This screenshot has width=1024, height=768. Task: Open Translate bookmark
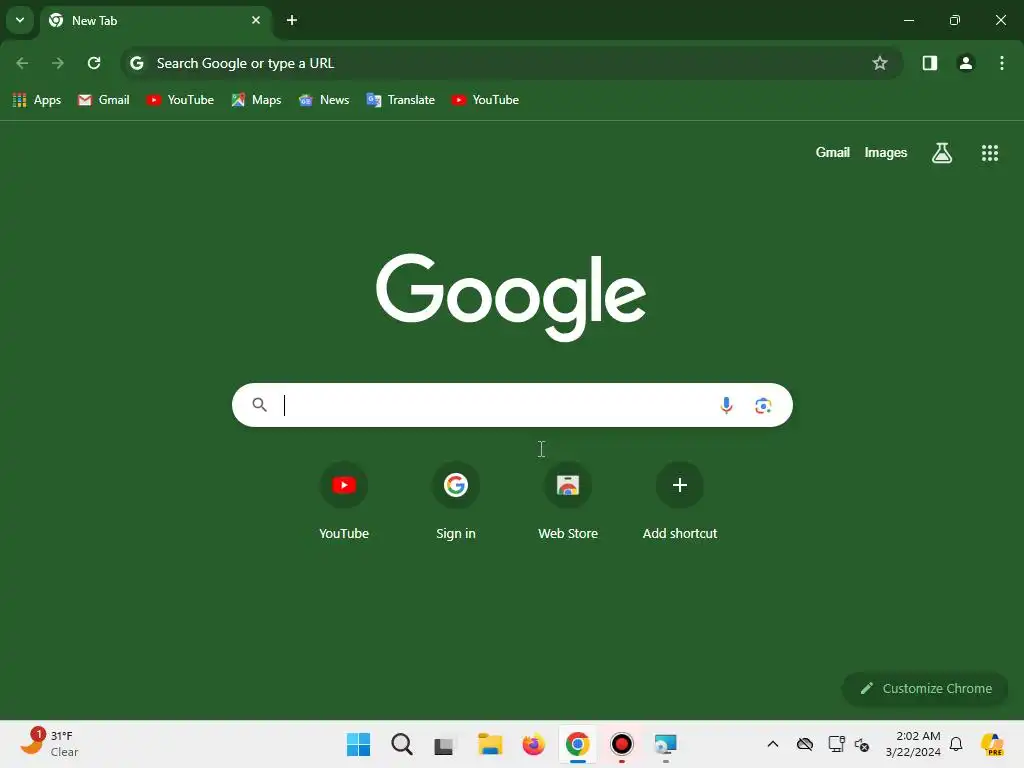[401, 100]
